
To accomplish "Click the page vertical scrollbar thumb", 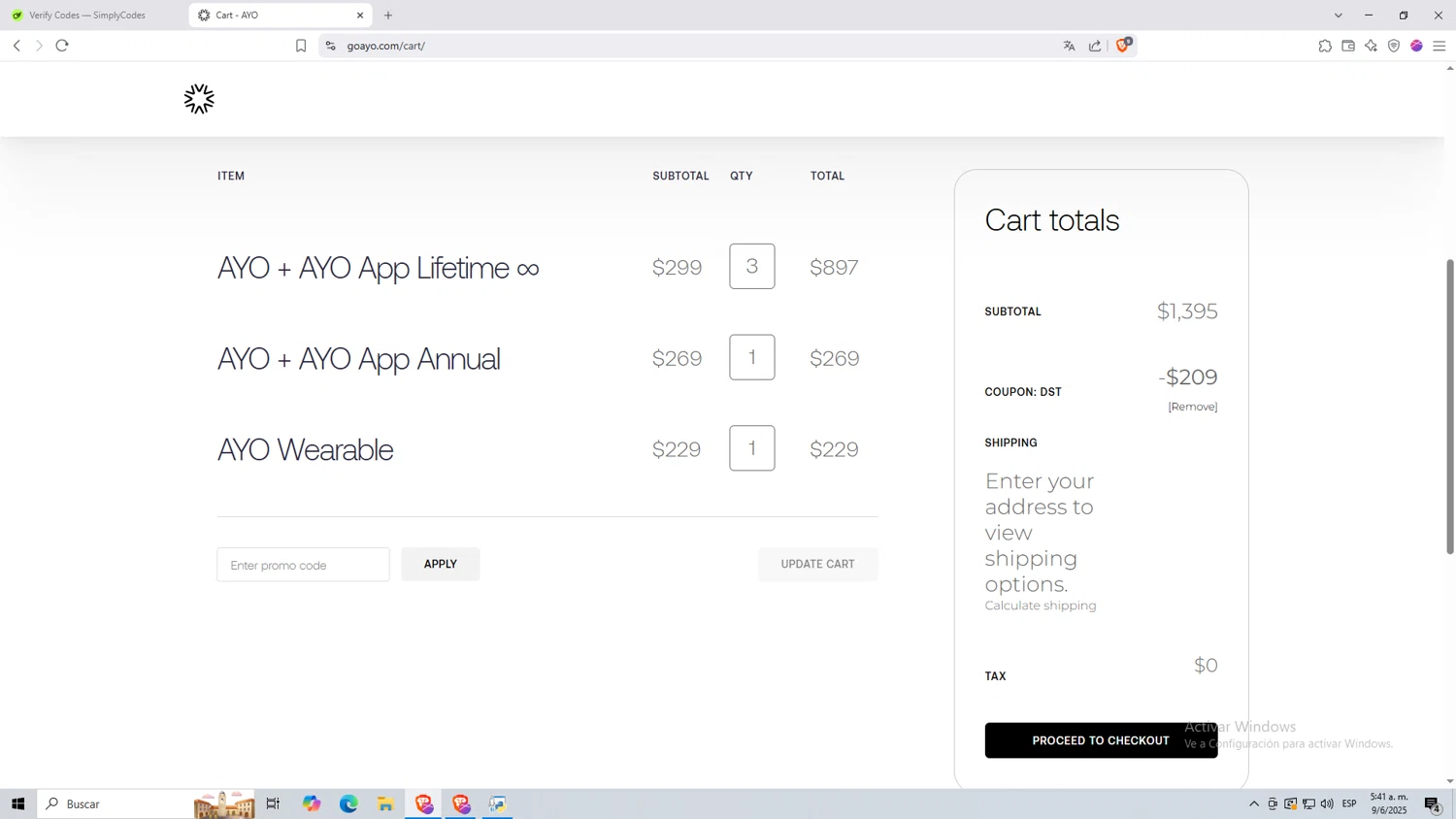I will [1450, 407].
